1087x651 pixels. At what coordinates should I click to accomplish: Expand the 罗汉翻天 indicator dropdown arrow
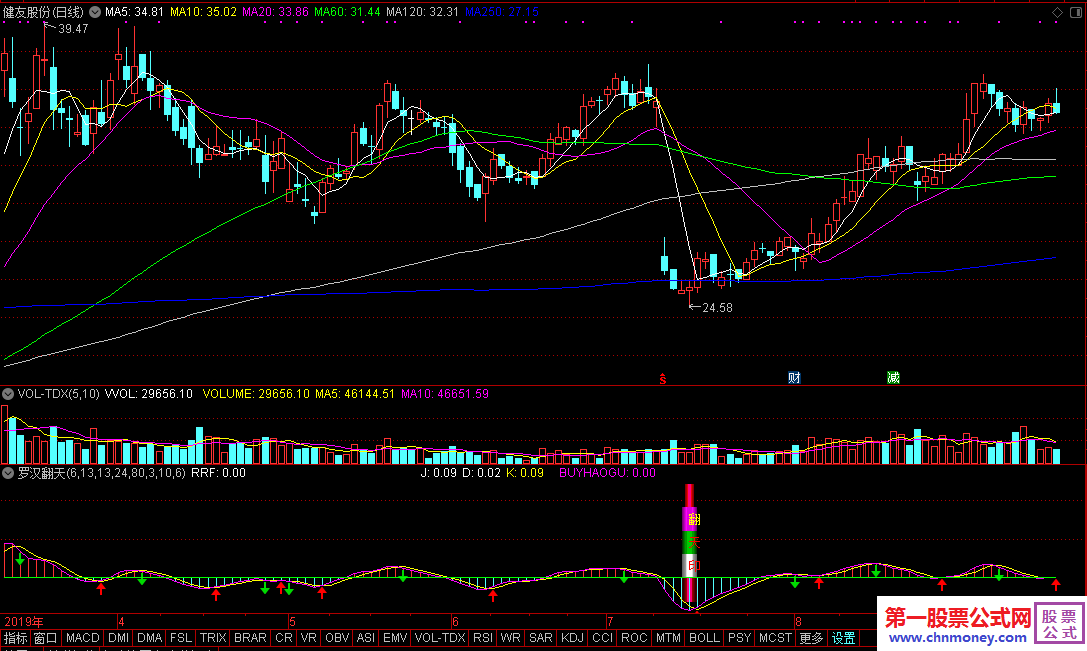tap(8, 473)
